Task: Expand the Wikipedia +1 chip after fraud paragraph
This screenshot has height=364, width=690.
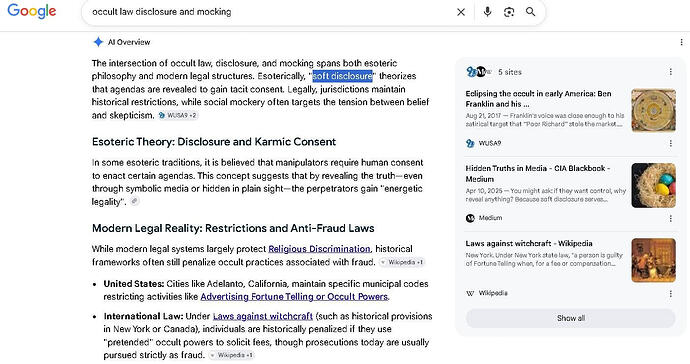Action: 402,262
